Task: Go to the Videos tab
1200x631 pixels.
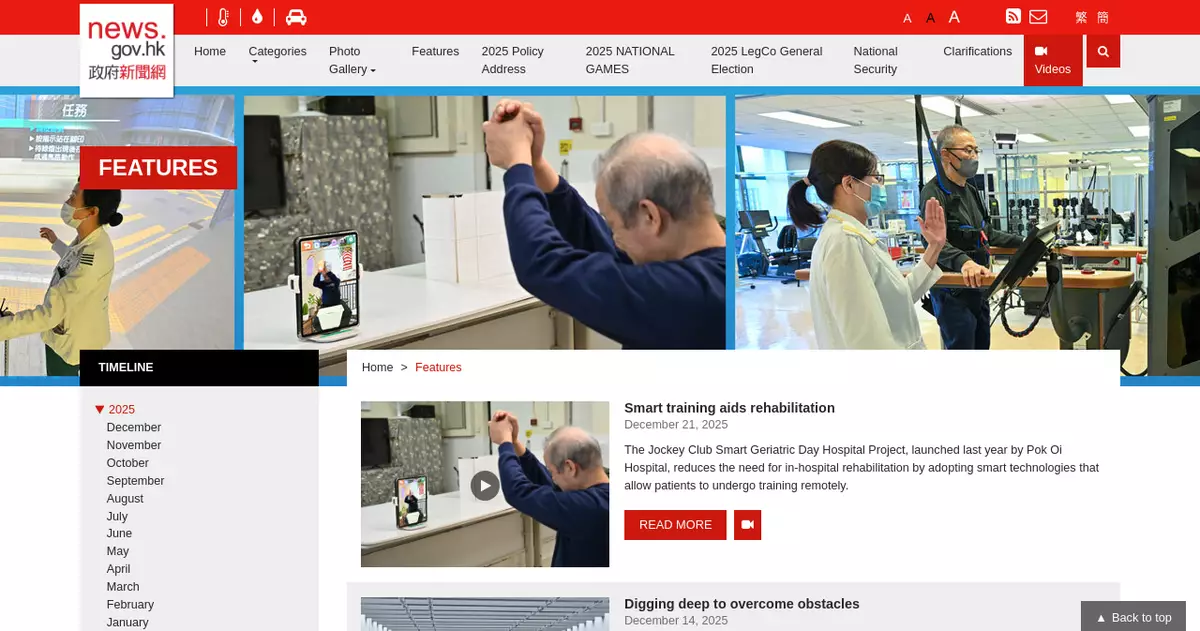Action: [x=1052, y=60]
